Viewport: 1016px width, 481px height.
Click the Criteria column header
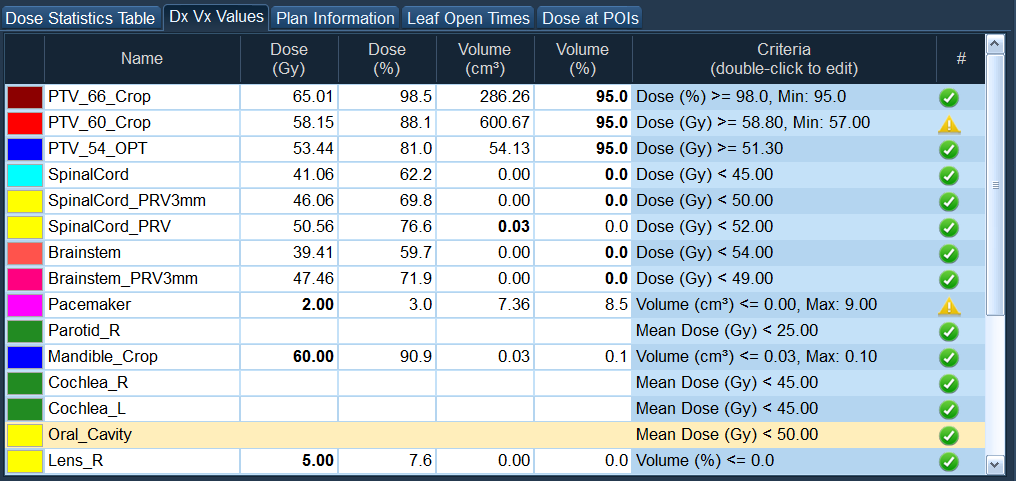click(x=783, y=59)
